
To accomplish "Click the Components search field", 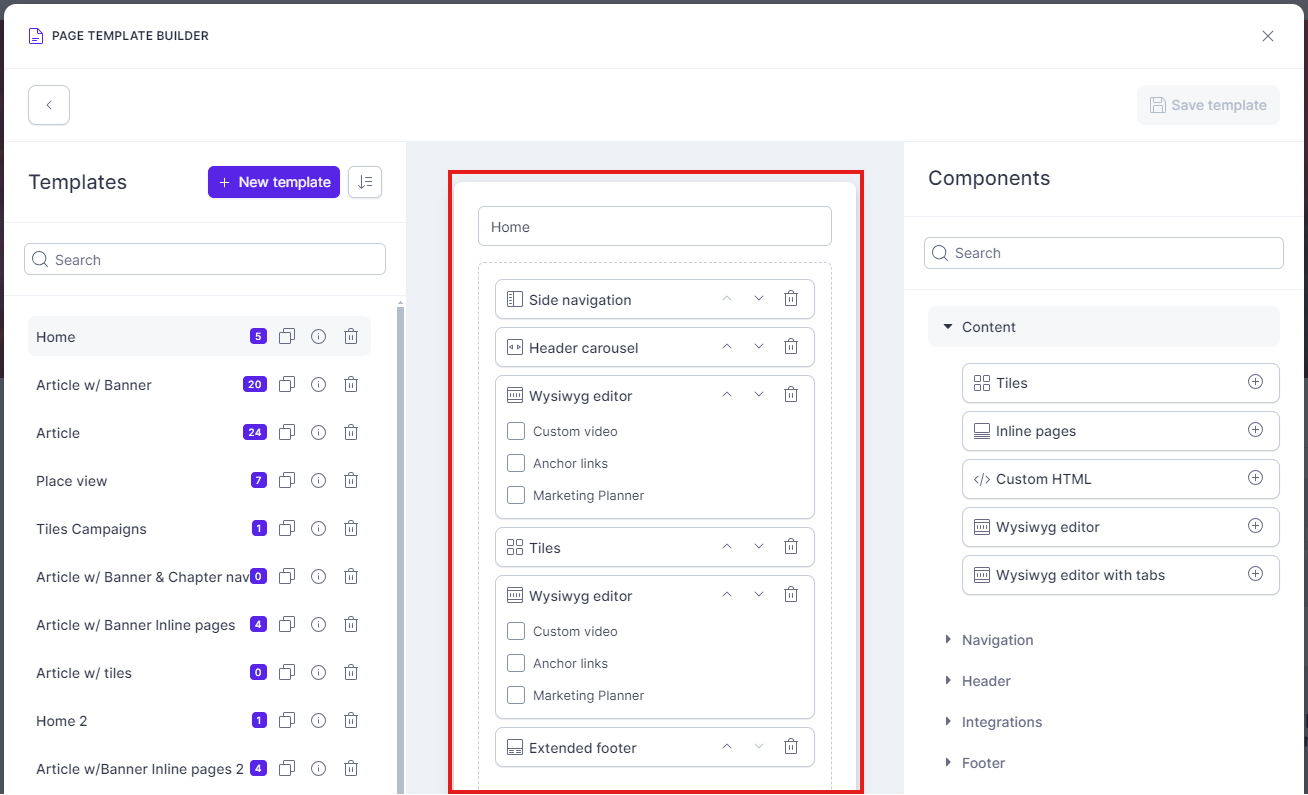I will pos(1103,252).
